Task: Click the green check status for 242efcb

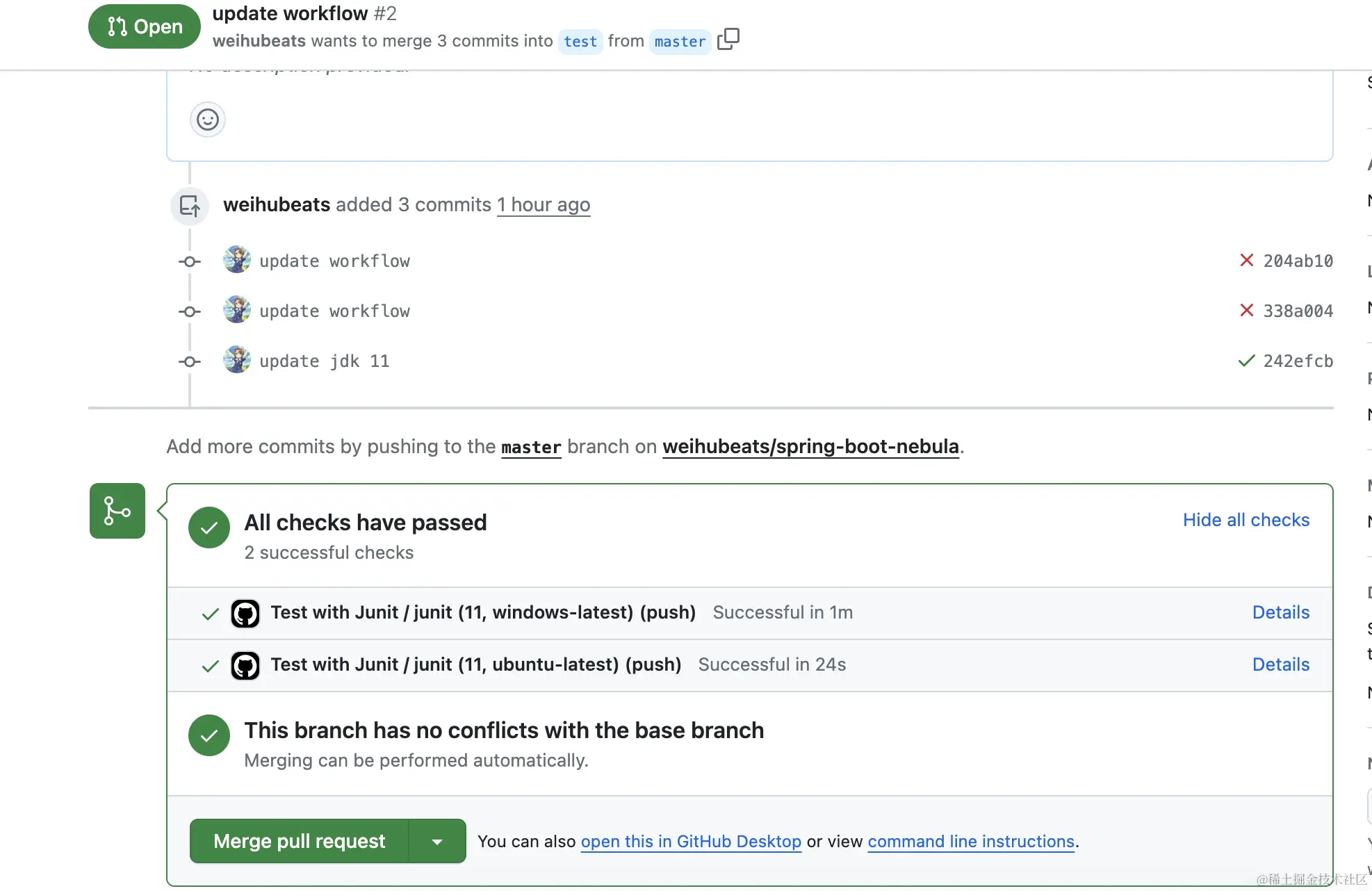Action: 1246,361
